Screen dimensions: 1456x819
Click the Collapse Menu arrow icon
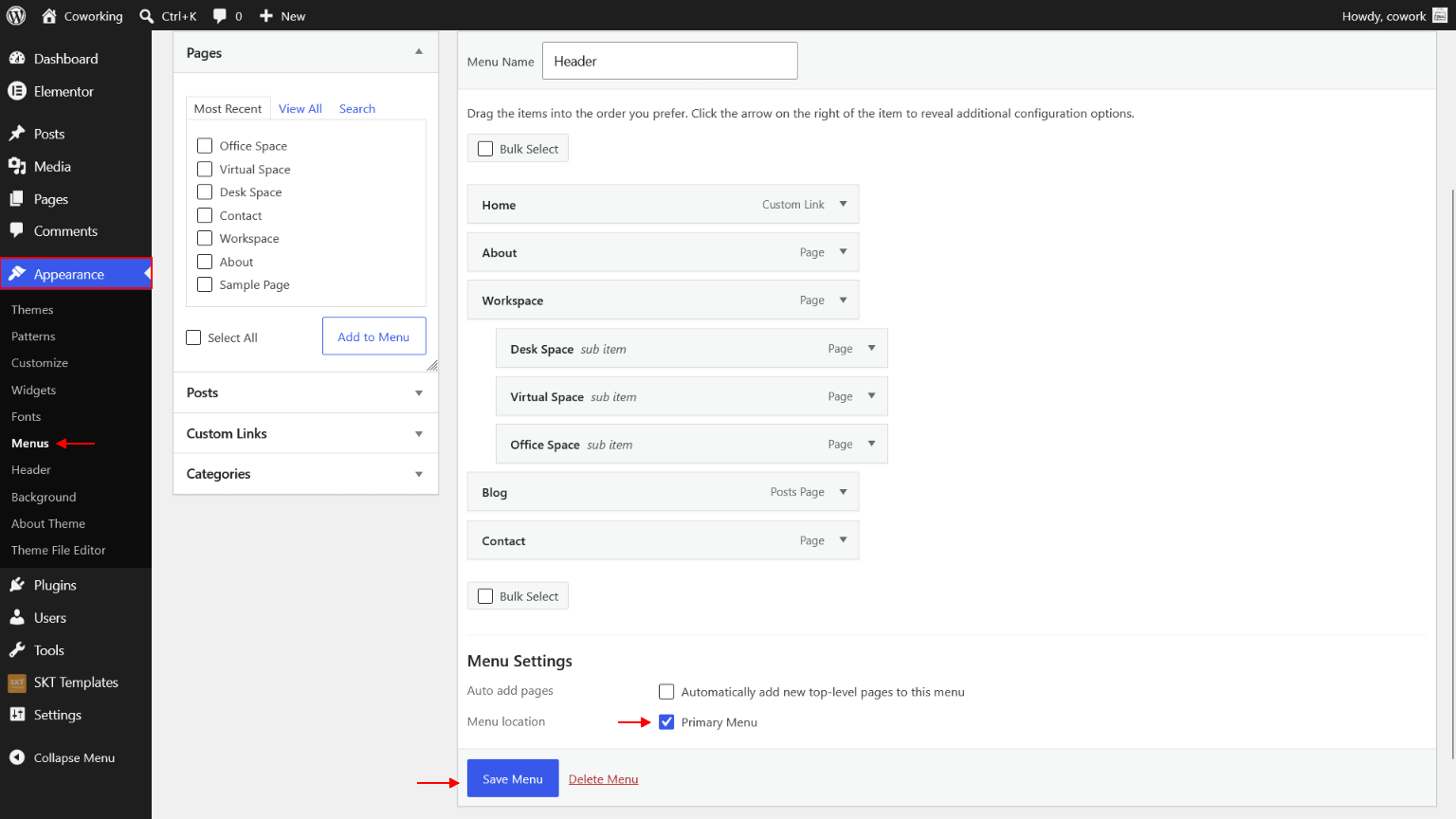tap(17, 757)
